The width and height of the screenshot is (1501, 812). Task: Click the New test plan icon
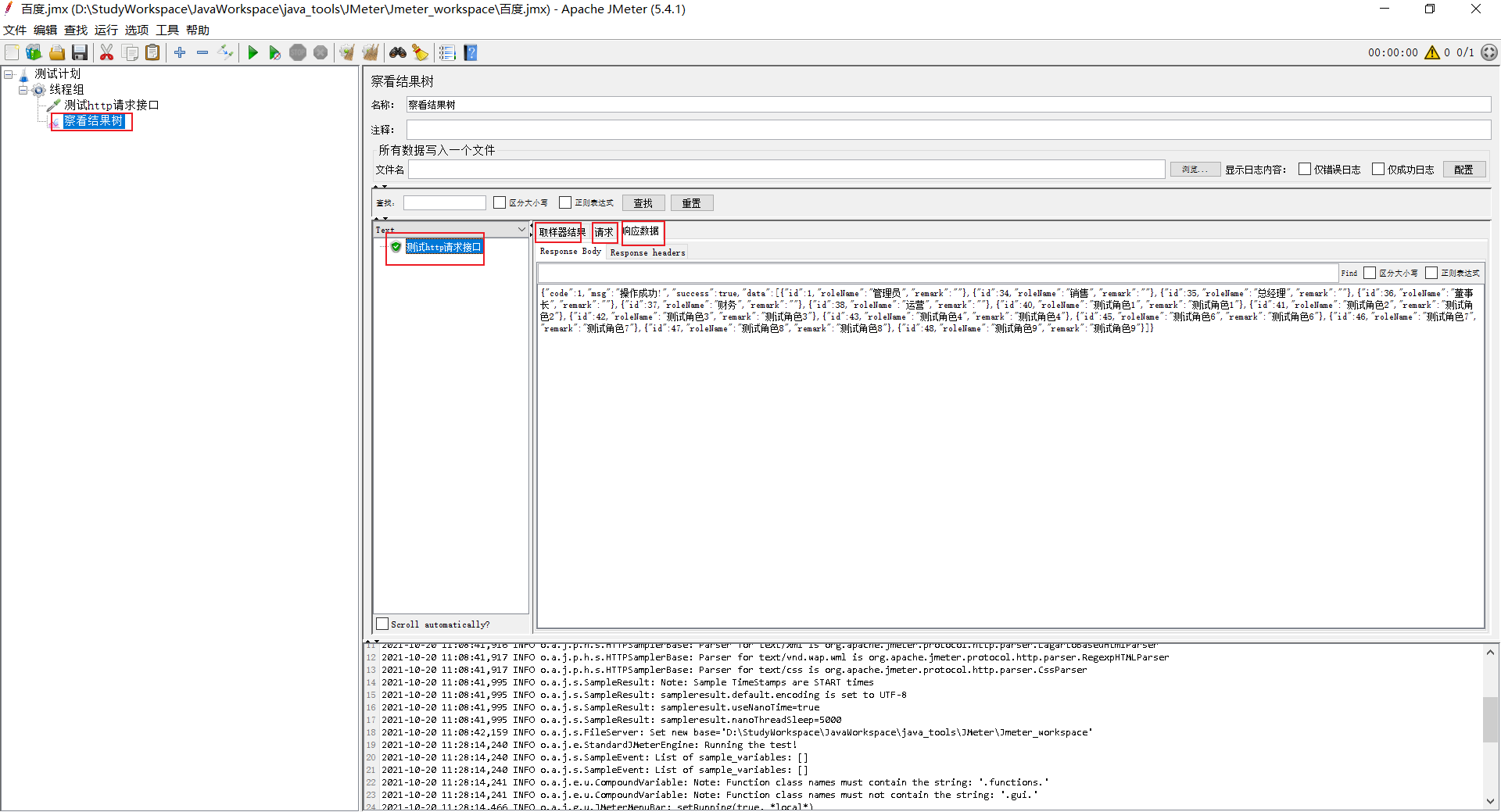(x=12, y=52)
